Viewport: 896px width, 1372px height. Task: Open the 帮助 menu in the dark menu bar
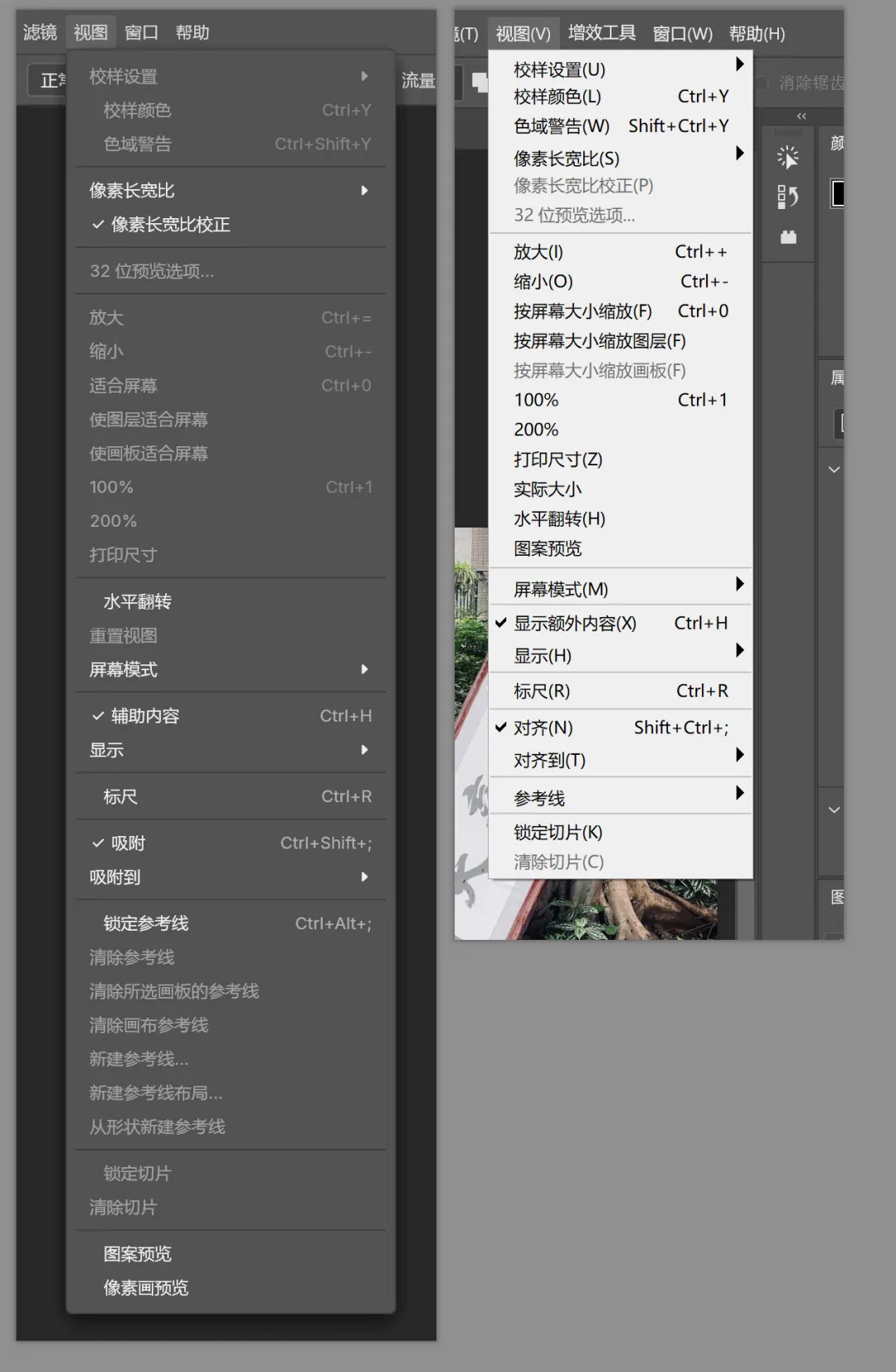[x=192, y=32]
